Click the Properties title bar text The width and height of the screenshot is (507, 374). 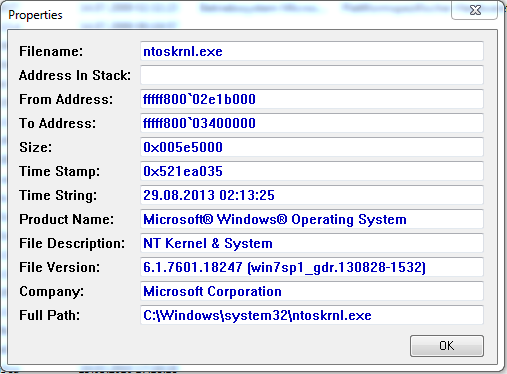pyautogui.click(x=35, y=15)
